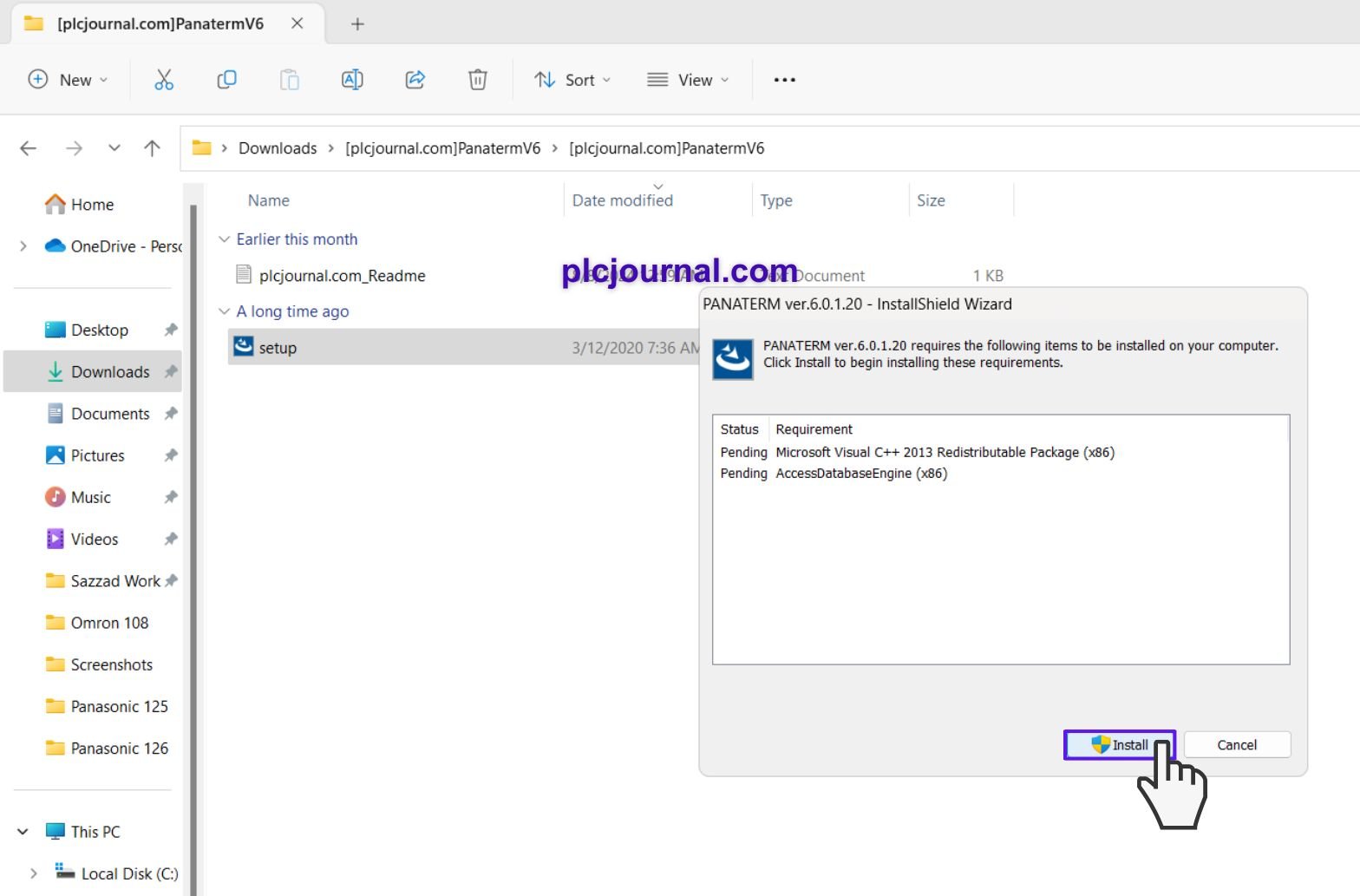Click the Local Disk (C:) drive icon
Image resolution: width=1360 pixels, height=896 pixels.
point(65,871)
